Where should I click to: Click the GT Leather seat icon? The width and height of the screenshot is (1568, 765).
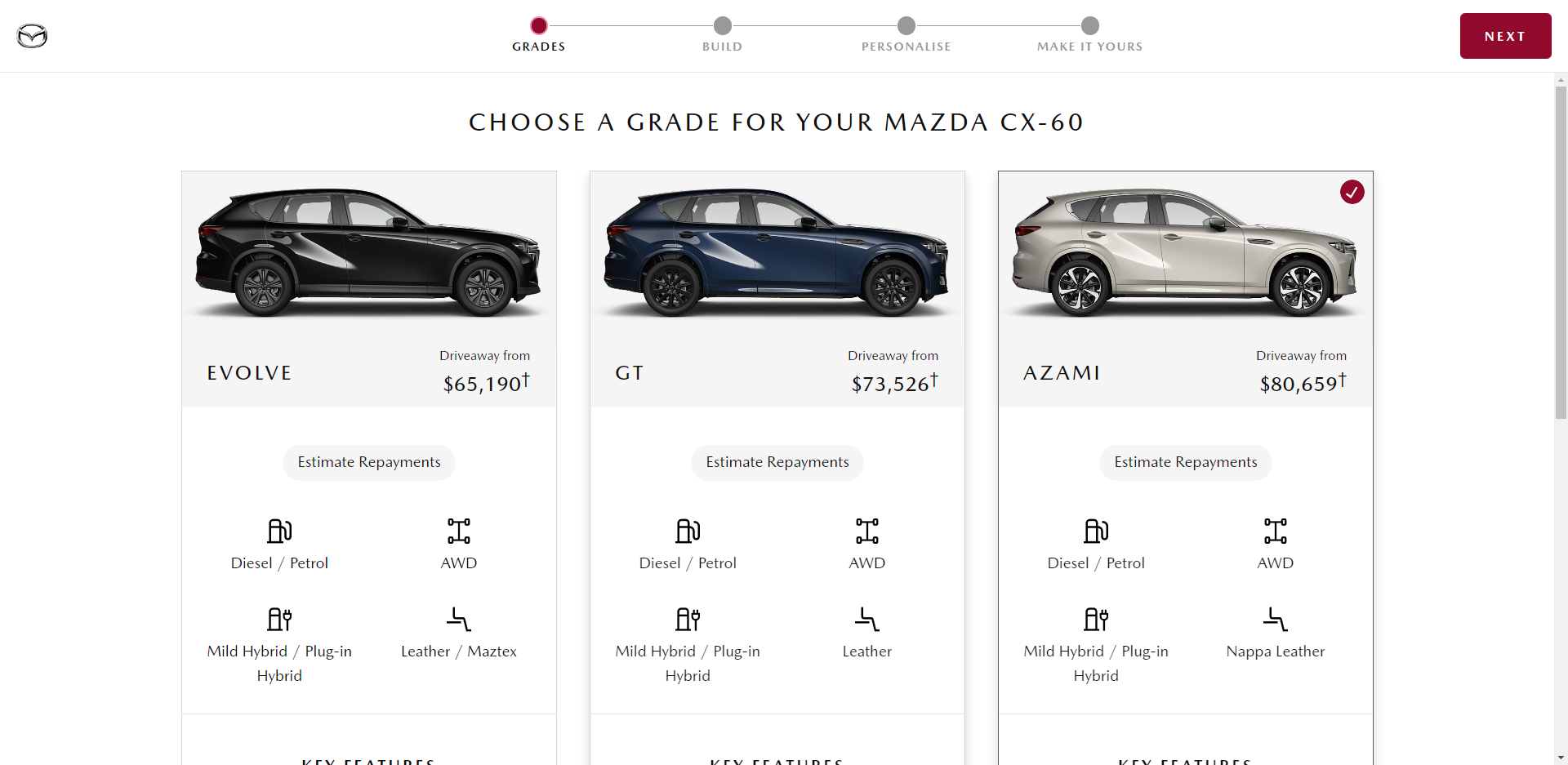click(867, 619)
